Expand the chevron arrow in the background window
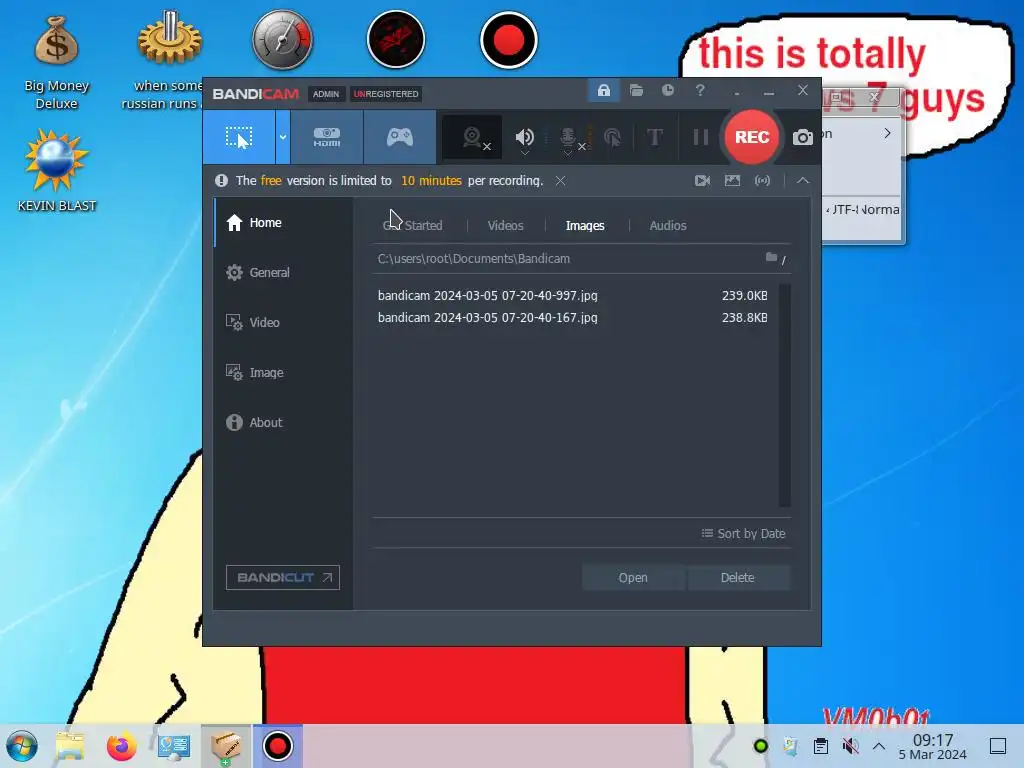Screen dimensions: 1024x768 (887, 133)
